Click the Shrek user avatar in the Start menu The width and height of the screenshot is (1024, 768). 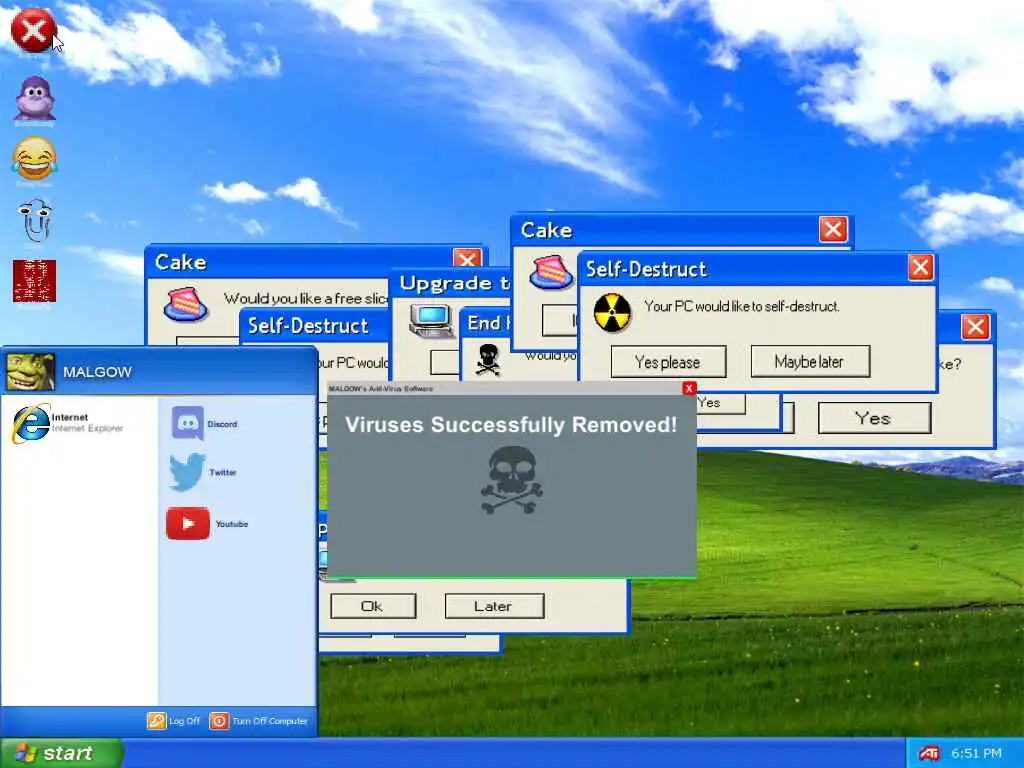click(29, 371)
